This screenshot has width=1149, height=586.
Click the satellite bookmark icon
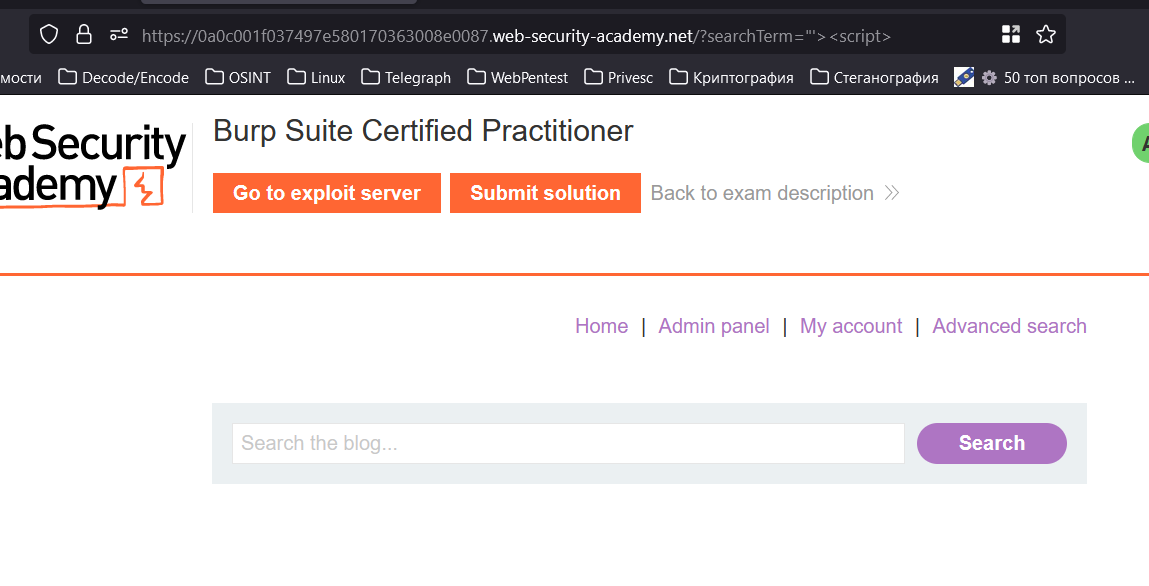coord(963,77)
